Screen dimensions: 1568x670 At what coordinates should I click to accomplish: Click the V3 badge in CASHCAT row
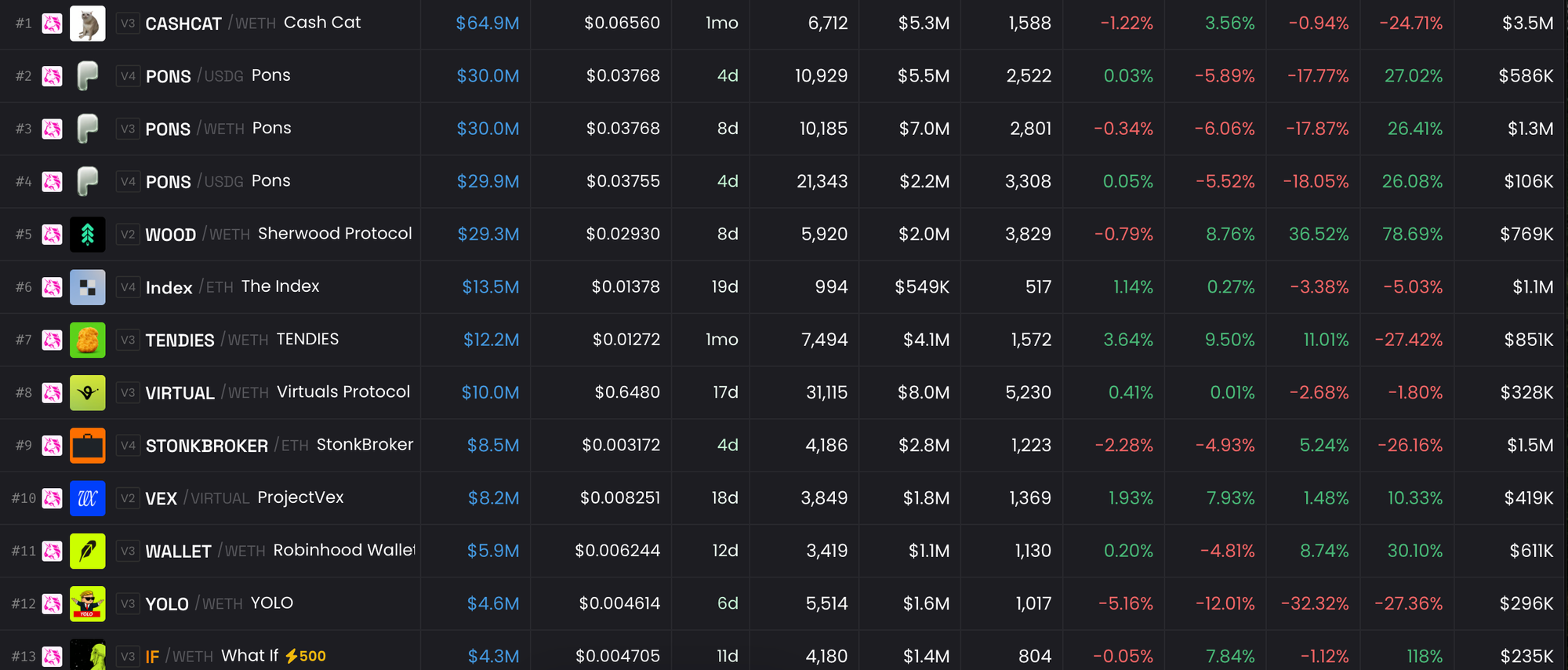click(x=128, y=24)
